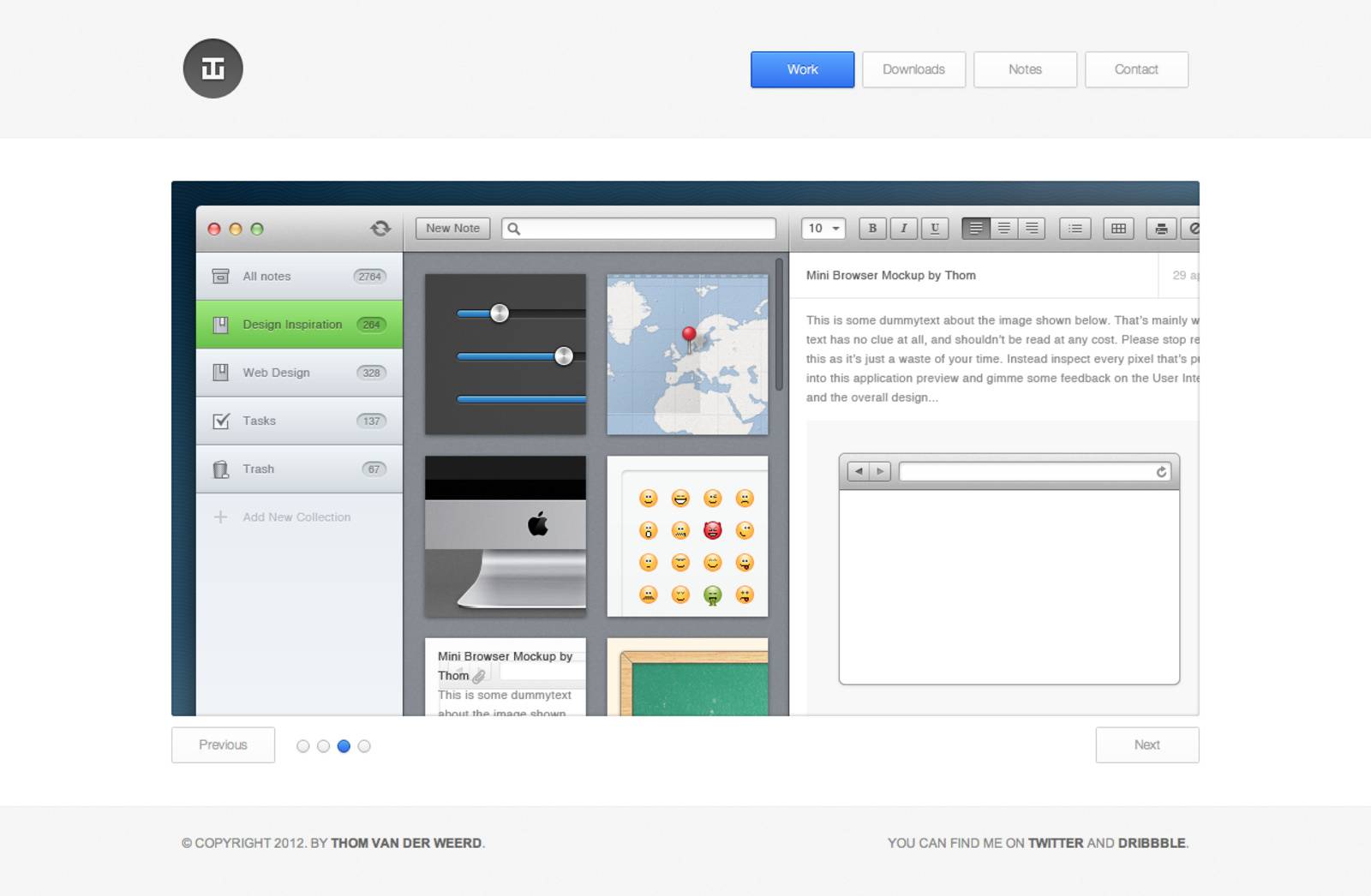Click the top slider handle thumbnail
This screenshot has height=896, width=1371.
[x=500, y=314]
